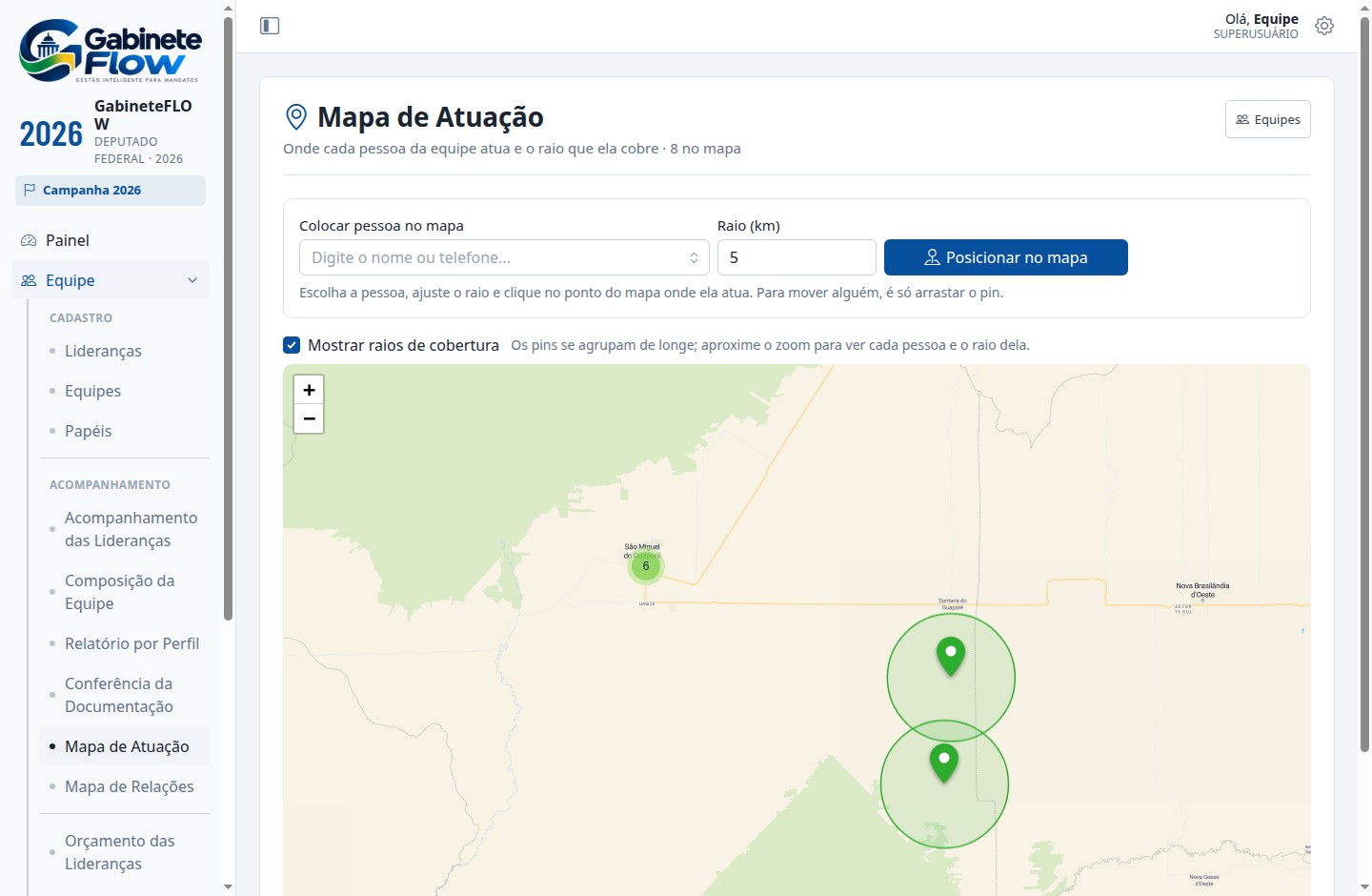Click the Campanha 2026 badge
This screenshot has height=896, width=1372.
111,190
